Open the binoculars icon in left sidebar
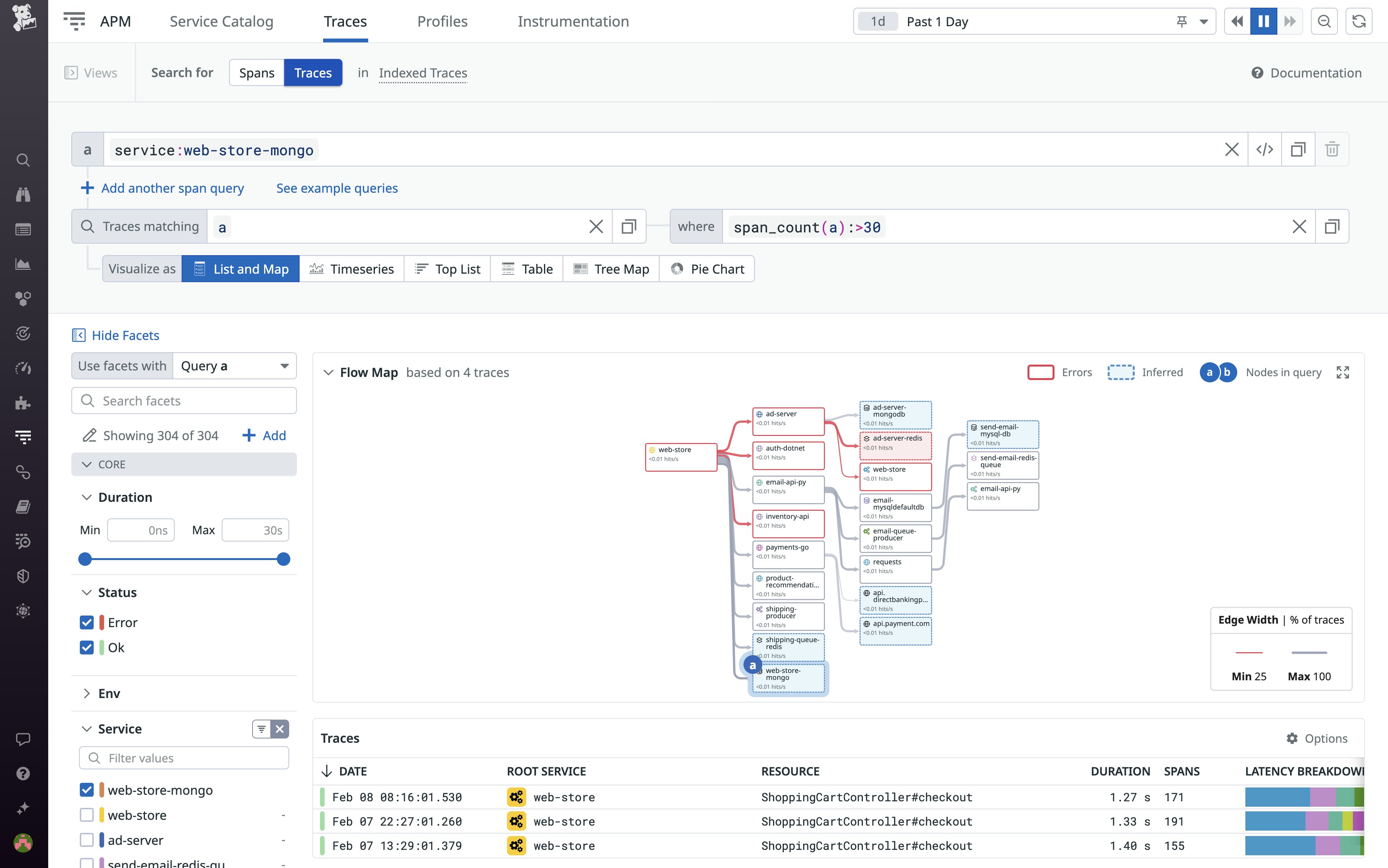 (x=23, y=195)
